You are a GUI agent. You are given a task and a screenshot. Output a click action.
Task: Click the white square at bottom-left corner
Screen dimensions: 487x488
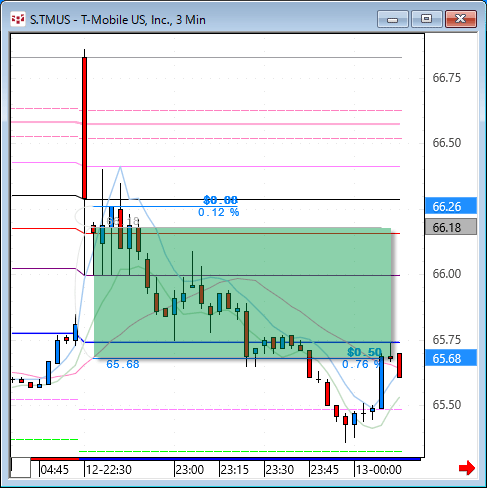(x=21, y=468)
